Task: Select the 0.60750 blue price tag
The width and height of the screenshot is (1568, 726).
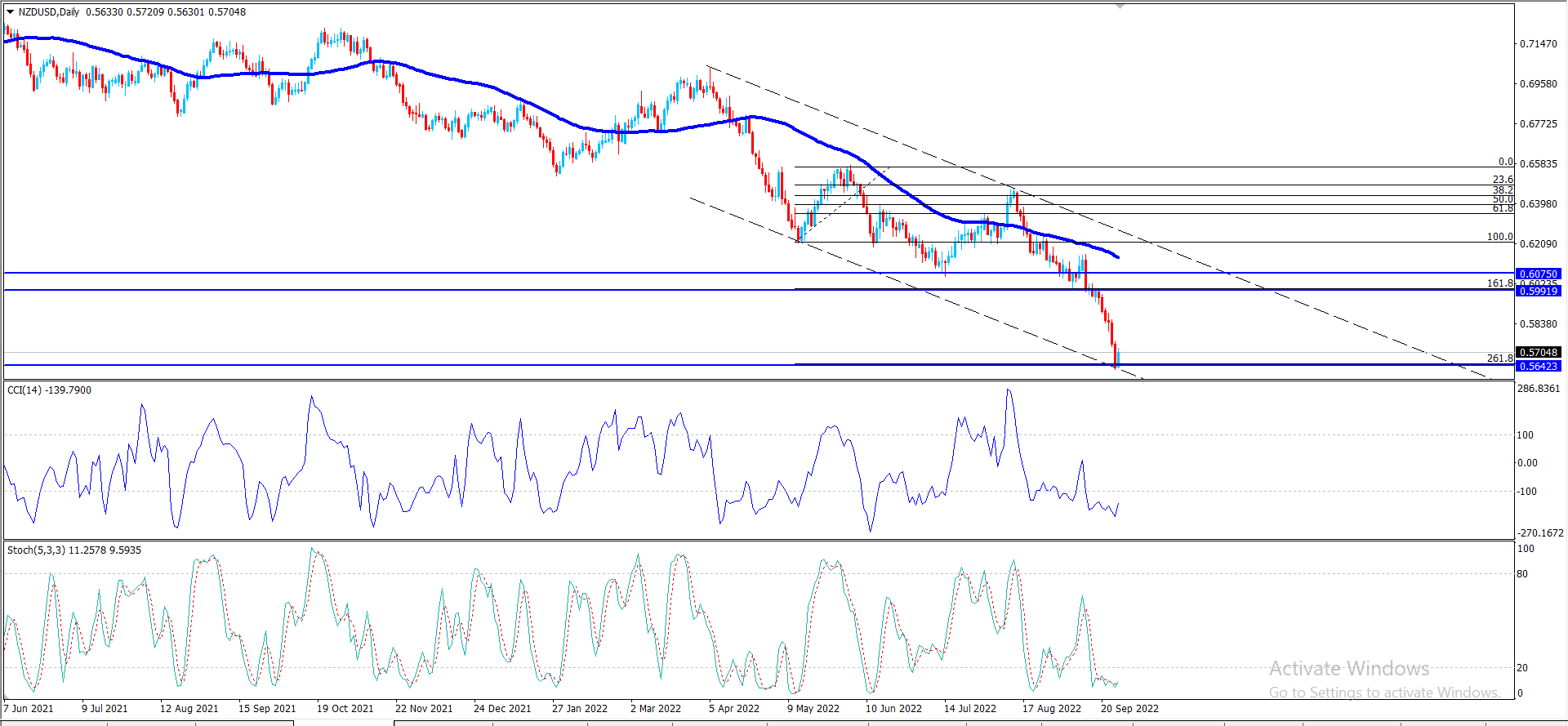Action: tap(1539, 274)
